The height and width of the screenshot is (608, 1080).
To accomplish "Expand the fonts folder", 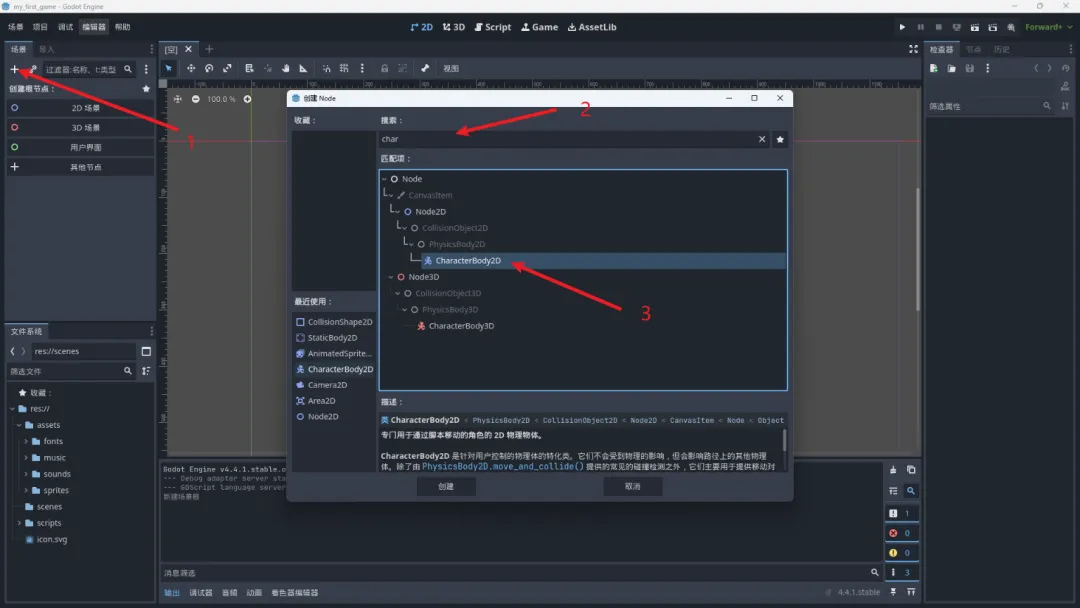I will click(x=26, y=441).
